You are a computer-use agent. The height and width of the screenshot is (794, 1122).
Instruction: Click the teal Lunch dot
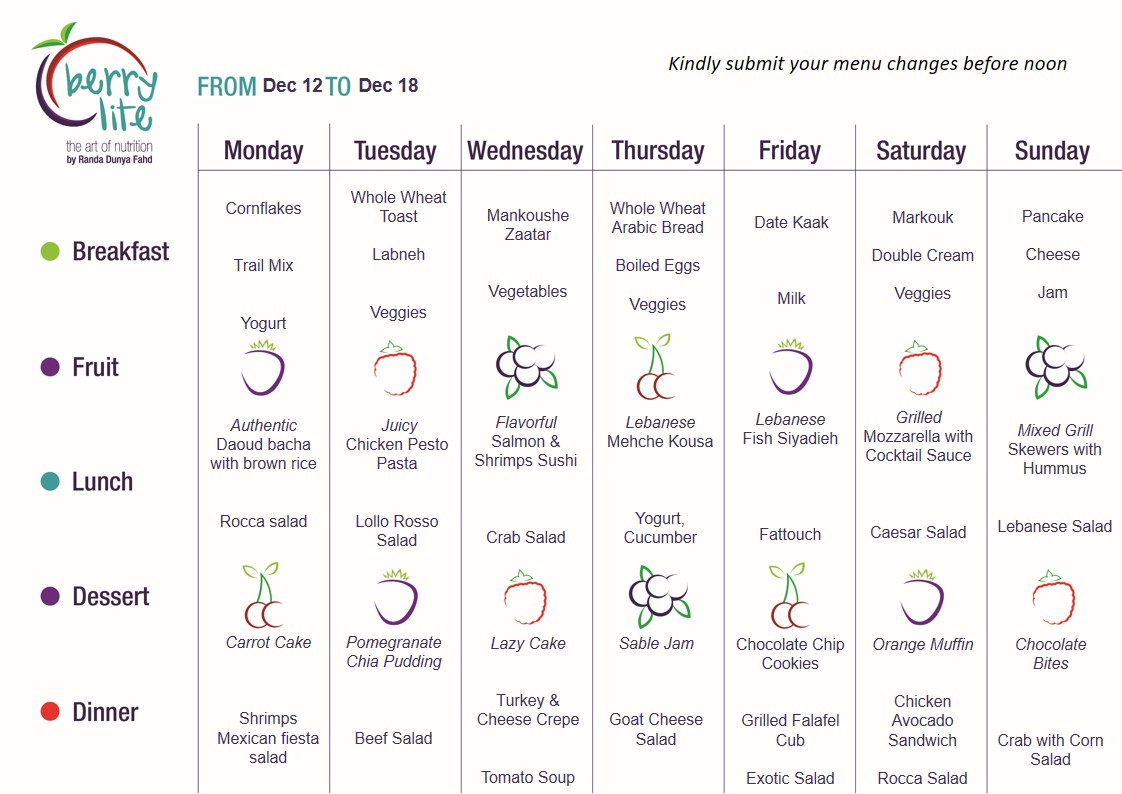(50, 481)
